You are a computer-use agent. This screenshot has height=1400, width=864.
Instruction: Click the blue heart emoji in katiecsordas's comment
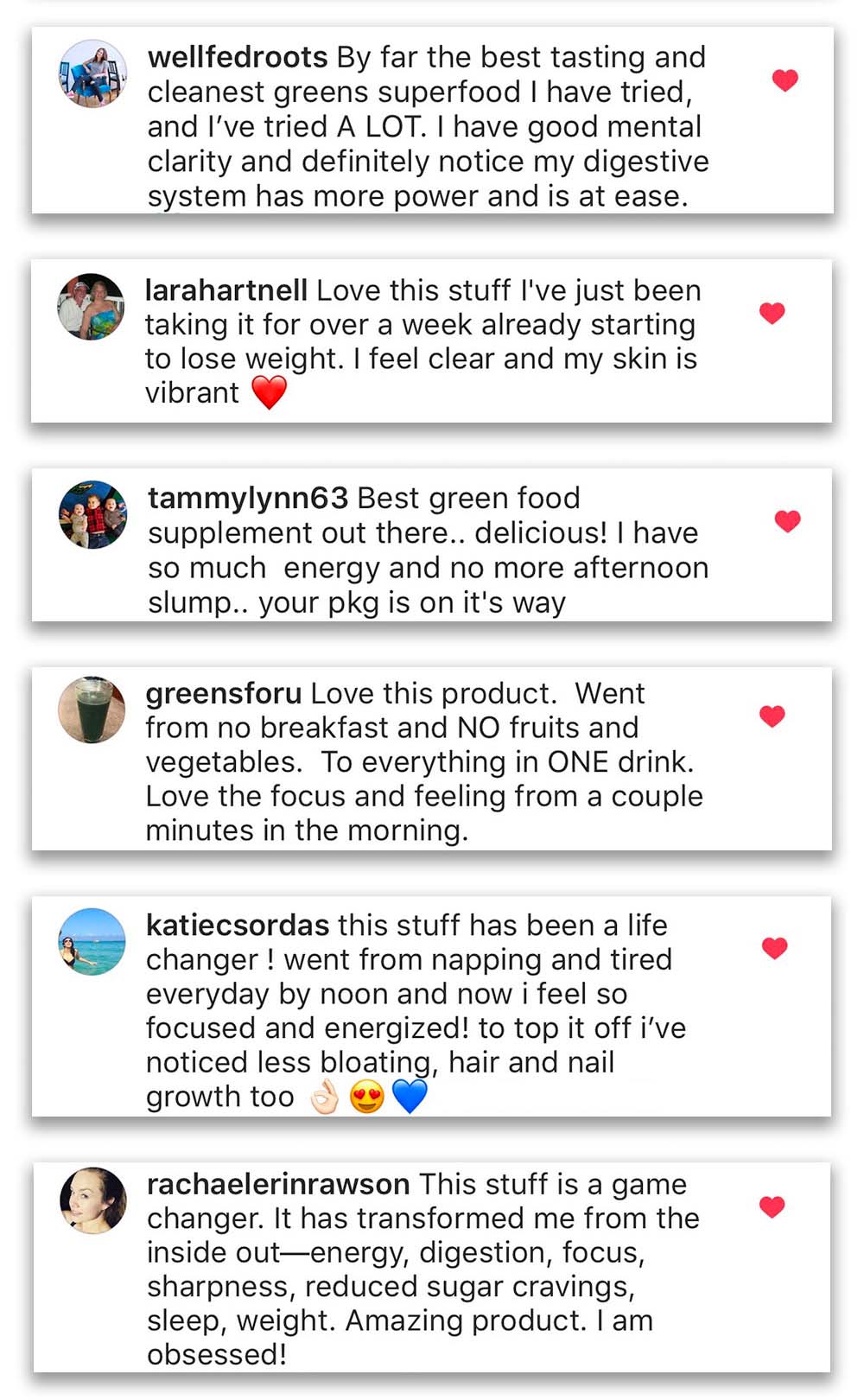click(410, 1097)
